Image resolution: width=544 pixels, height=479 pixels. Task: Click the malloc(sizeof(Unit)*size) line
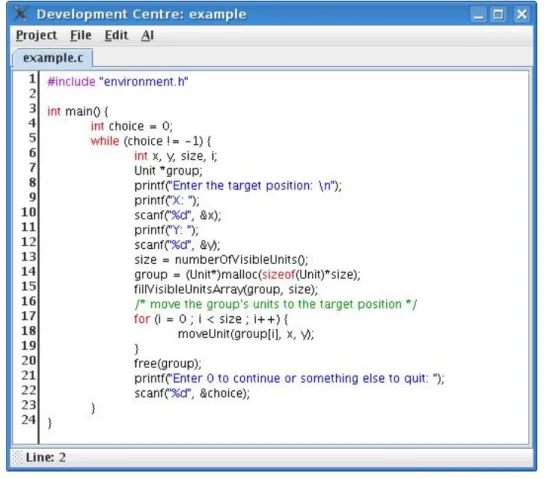click(247, 275)
